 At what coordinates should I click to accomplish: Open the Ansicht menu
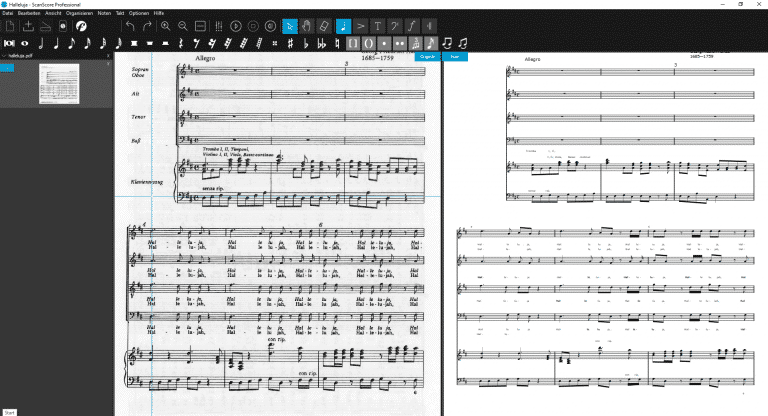pos(53,13)
